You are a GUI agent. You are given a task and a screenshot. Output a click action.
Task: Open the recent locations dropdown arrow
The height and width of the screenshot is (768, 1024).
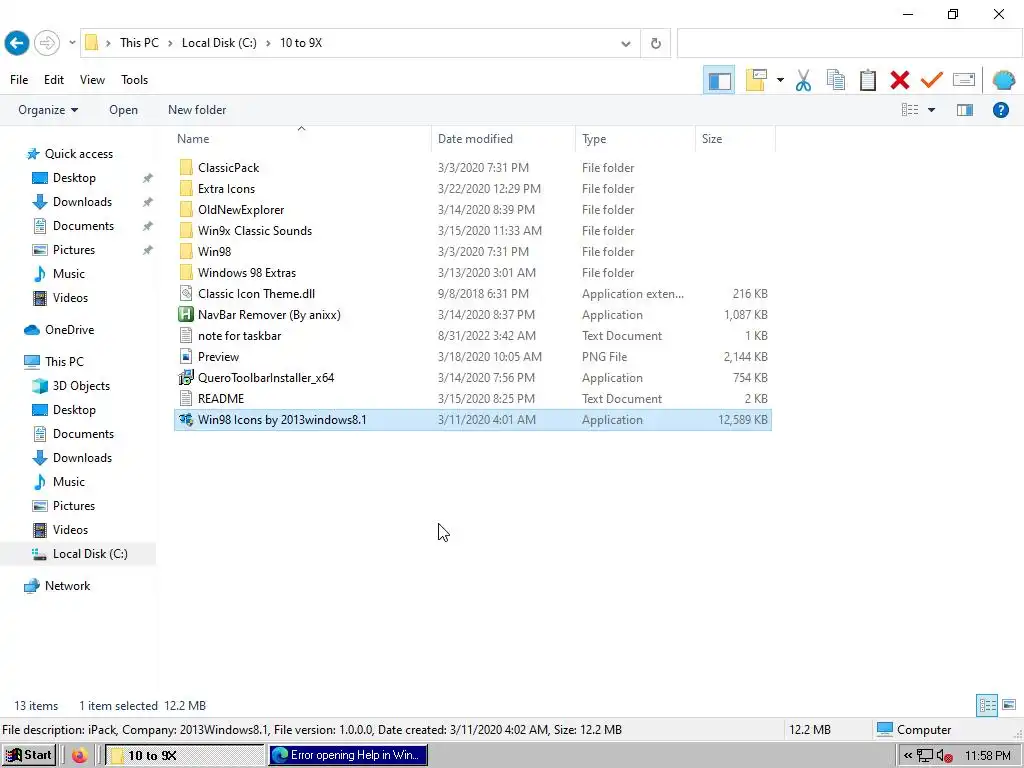(x=72, y=43)
